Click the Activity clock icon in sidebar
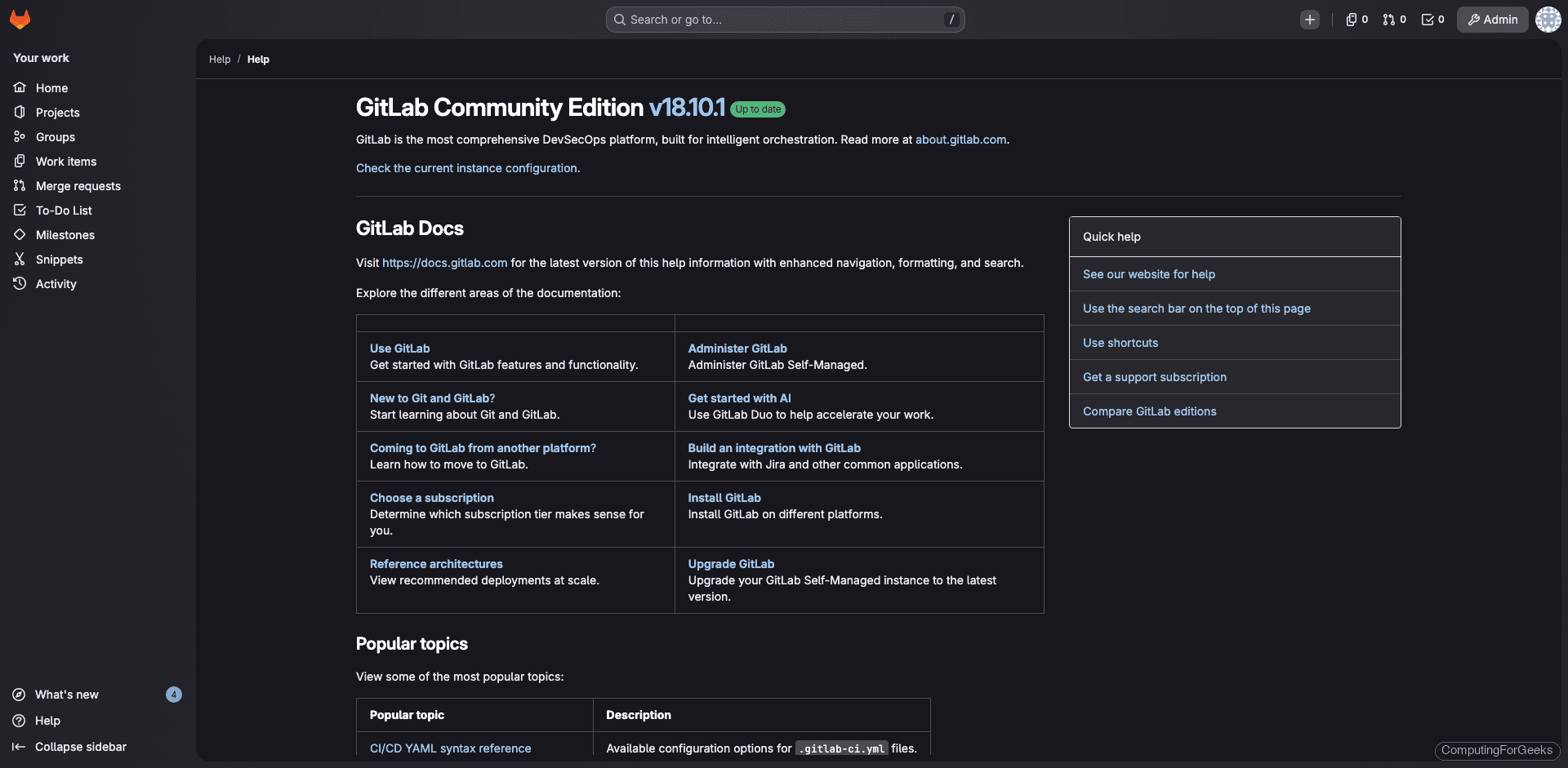This screenshot has height=768, width=1568. click(20, 283)
